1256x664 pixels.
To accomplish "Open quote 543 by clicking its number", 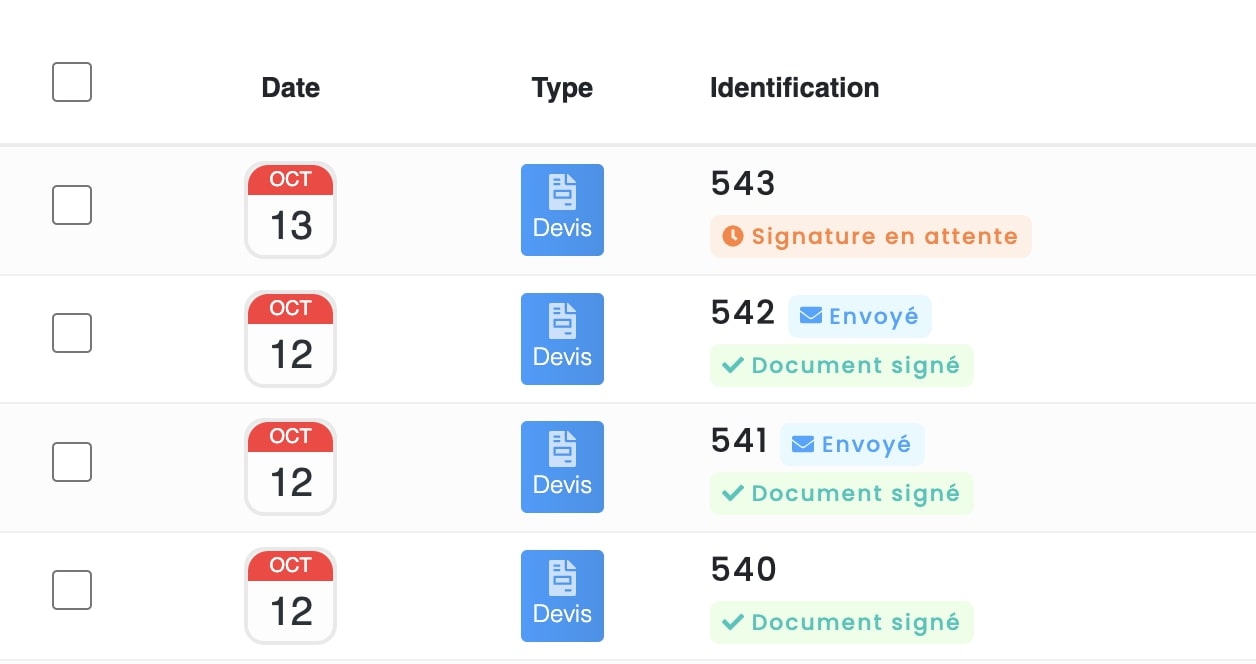I will (742, 183).
